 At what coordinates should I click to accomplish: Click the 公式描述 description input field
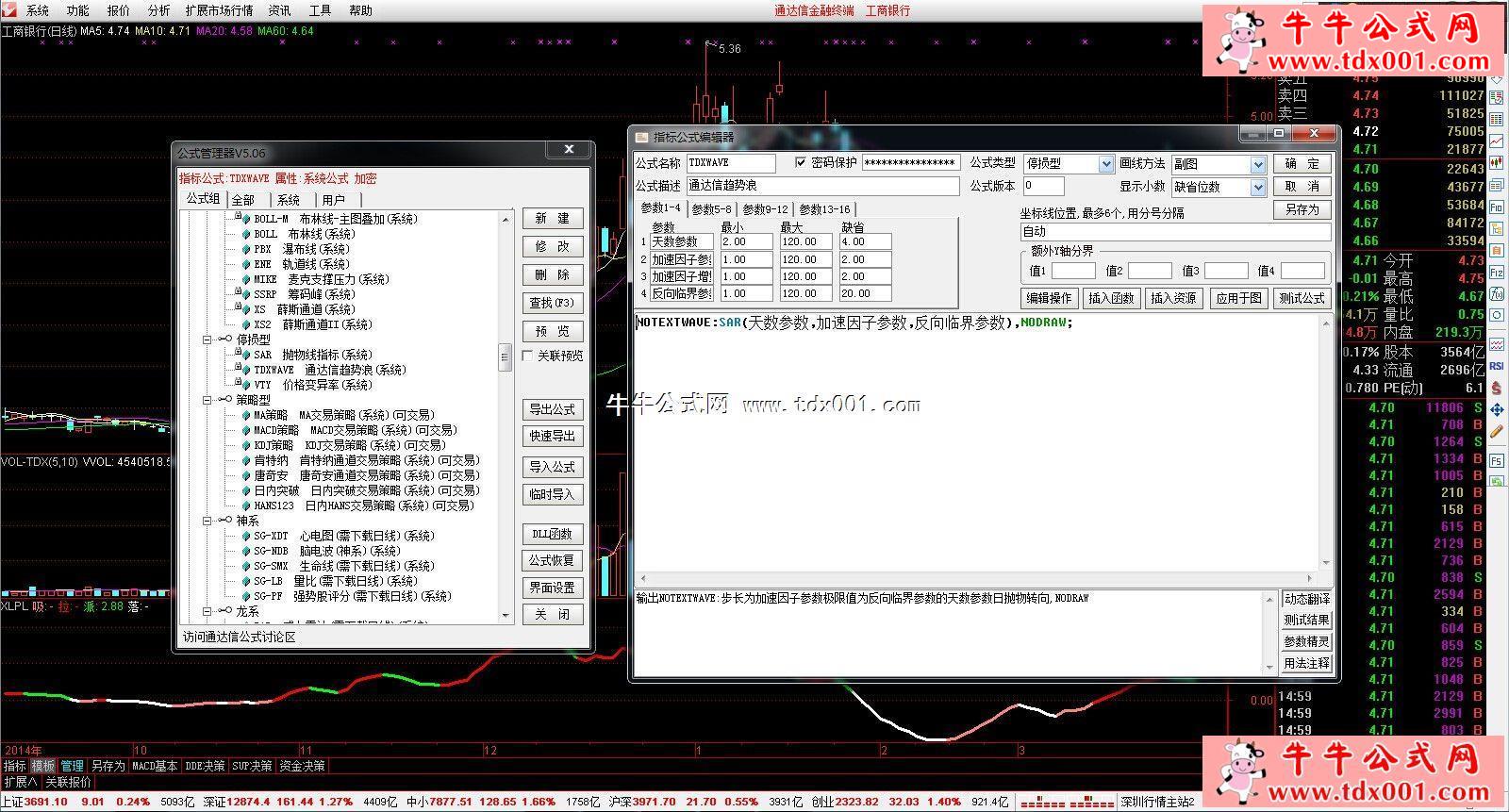coord(822,186)
